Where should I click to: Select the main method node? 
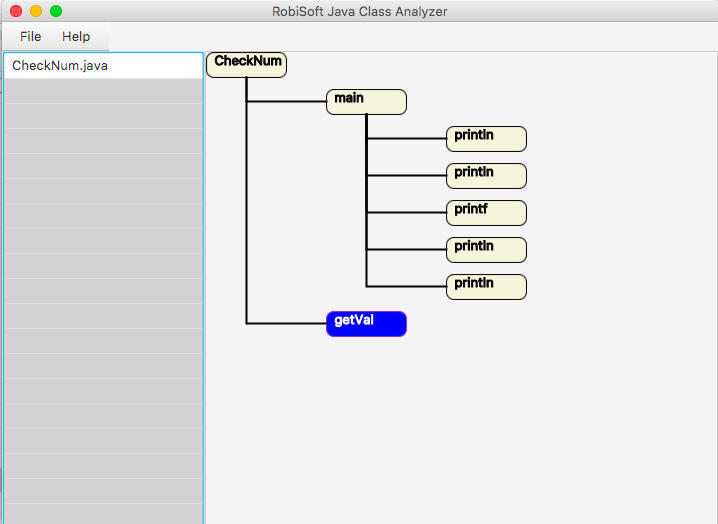[x=366, y=102]
